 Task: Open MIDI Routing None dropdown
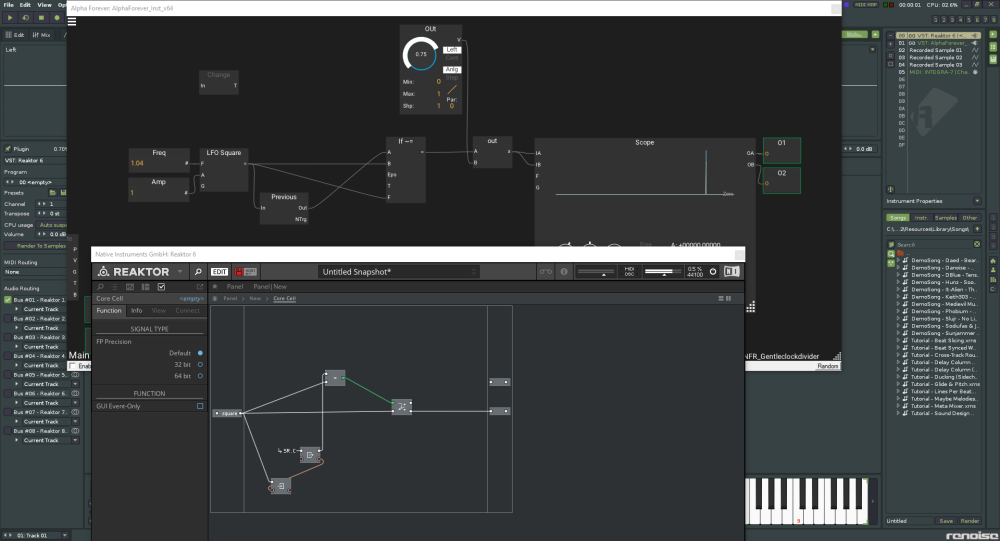point(35,272)
